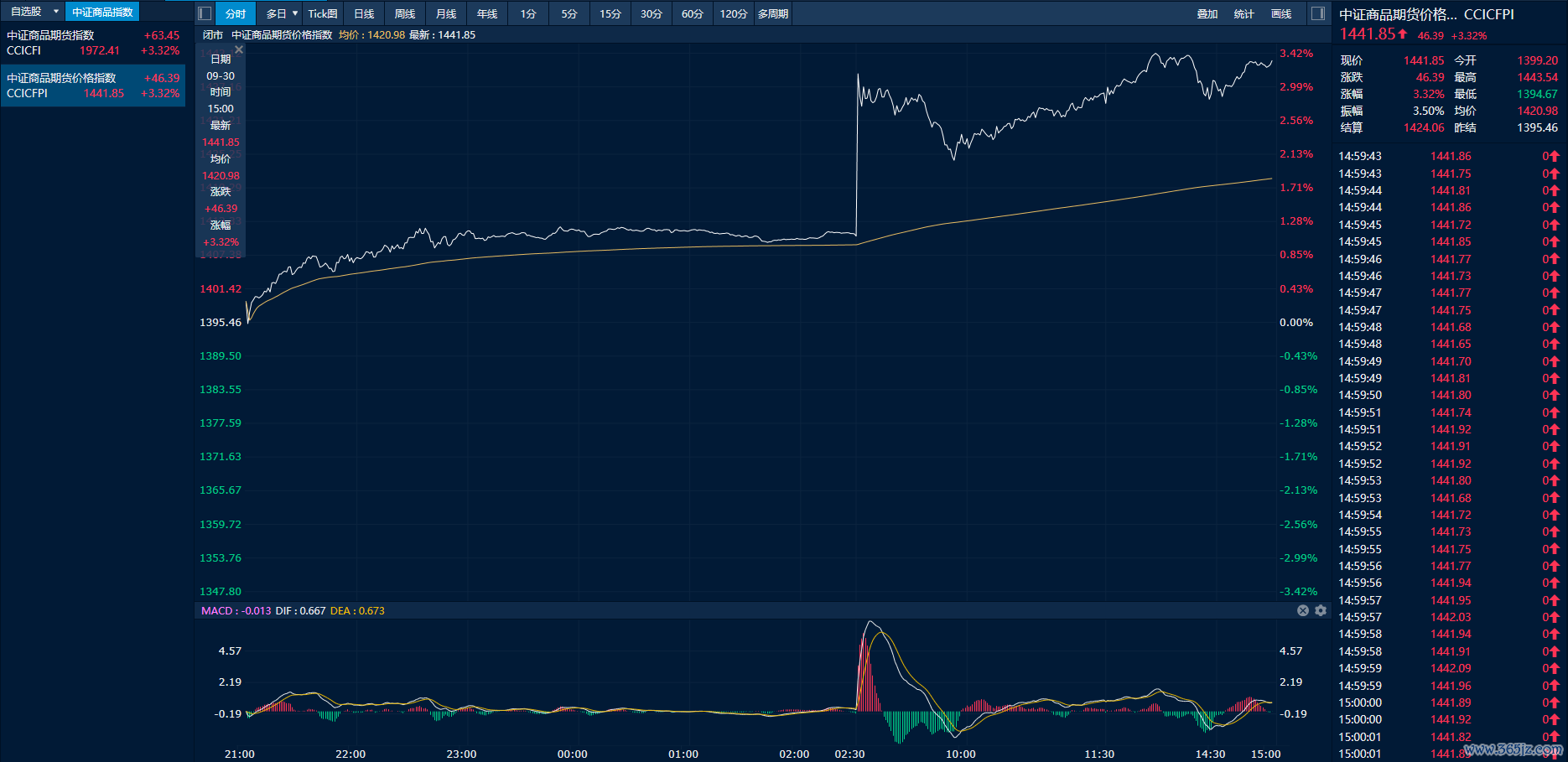
Task: Click the 均价 : 1420.98 chart header text
Action: click(371, 35)
